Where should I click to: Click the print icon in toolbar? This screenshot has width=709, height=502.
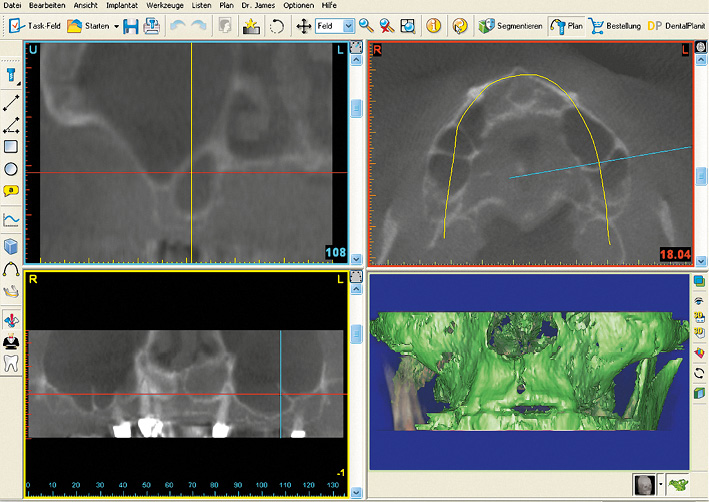(x=151, y=26)
